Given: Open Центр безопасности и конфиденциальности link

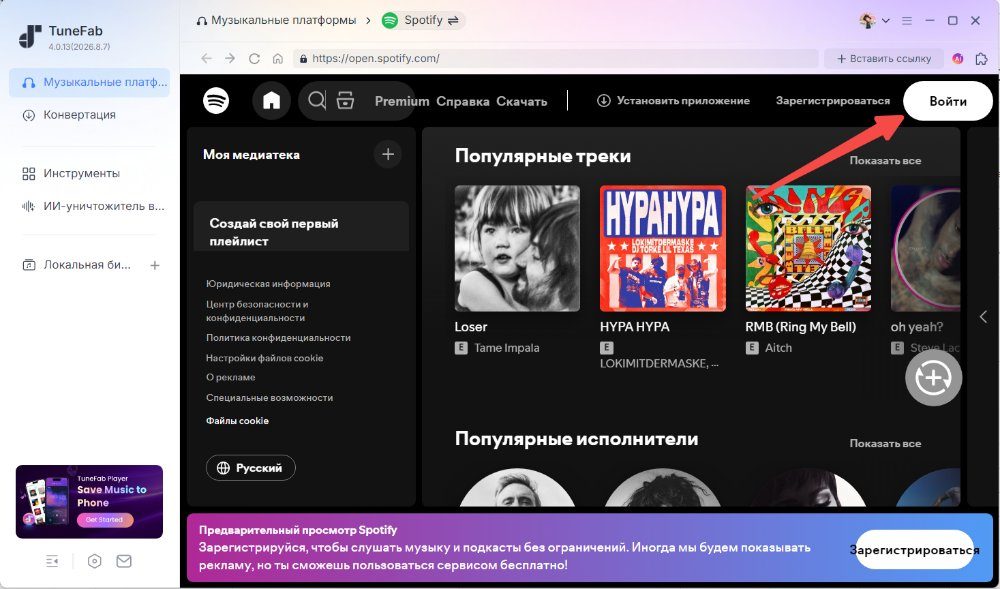Looking at the screenshot, I should point(257,311).
